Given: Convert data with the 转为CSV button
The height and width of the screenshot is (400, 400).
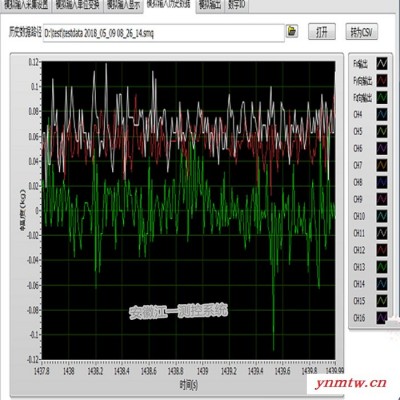Looking at the screenshot, I should [x=361, y=32].
